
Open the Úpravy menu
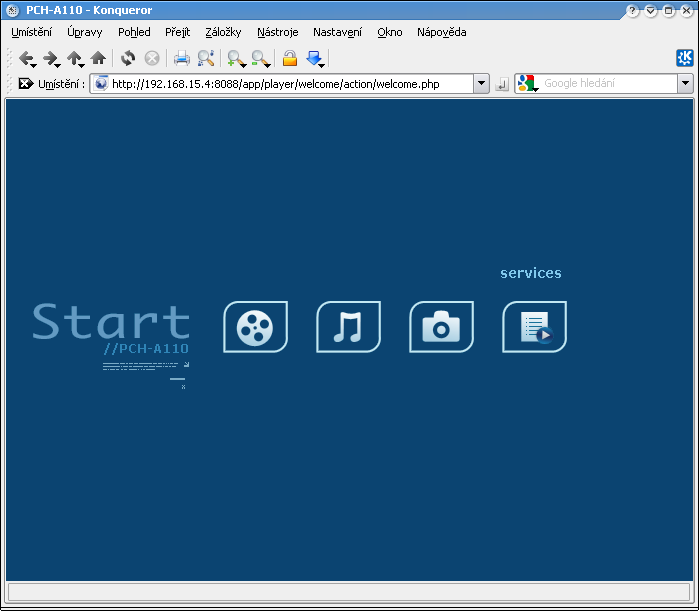[85, 32]
